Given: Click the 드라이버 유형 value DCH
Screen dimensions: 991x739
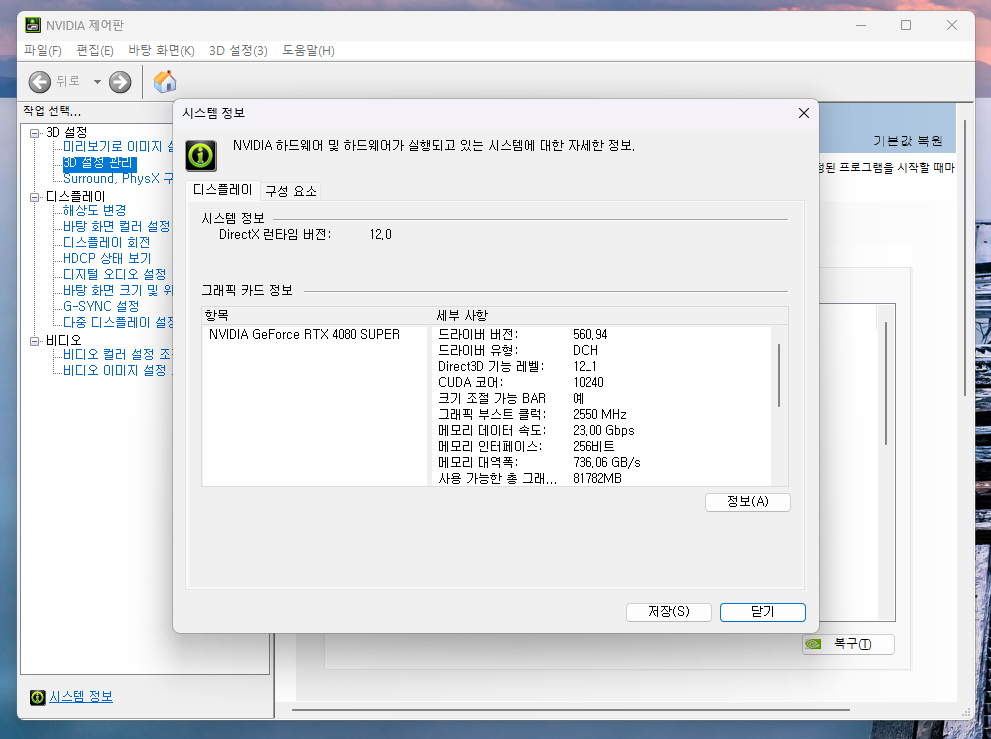Looking at the screenshot, I should 585,350.
